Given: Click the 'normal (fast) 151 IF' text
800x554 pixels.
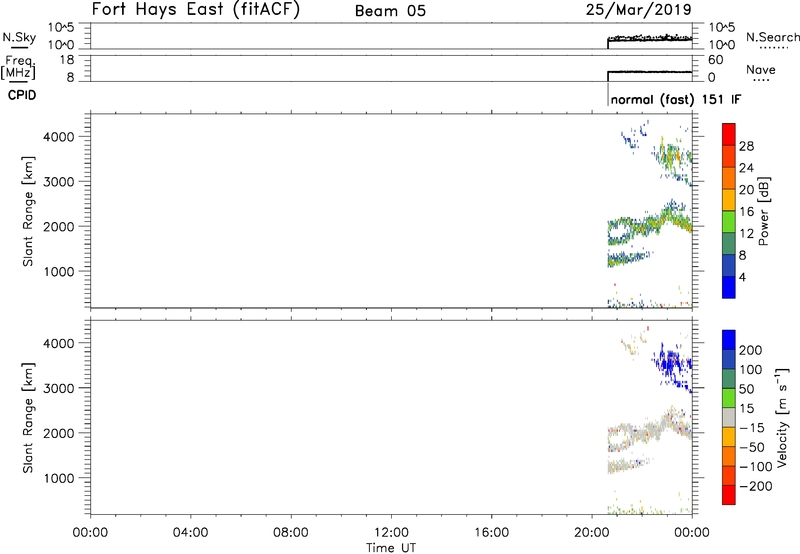Looking at the screenshot, I should (x=676, y=99).
